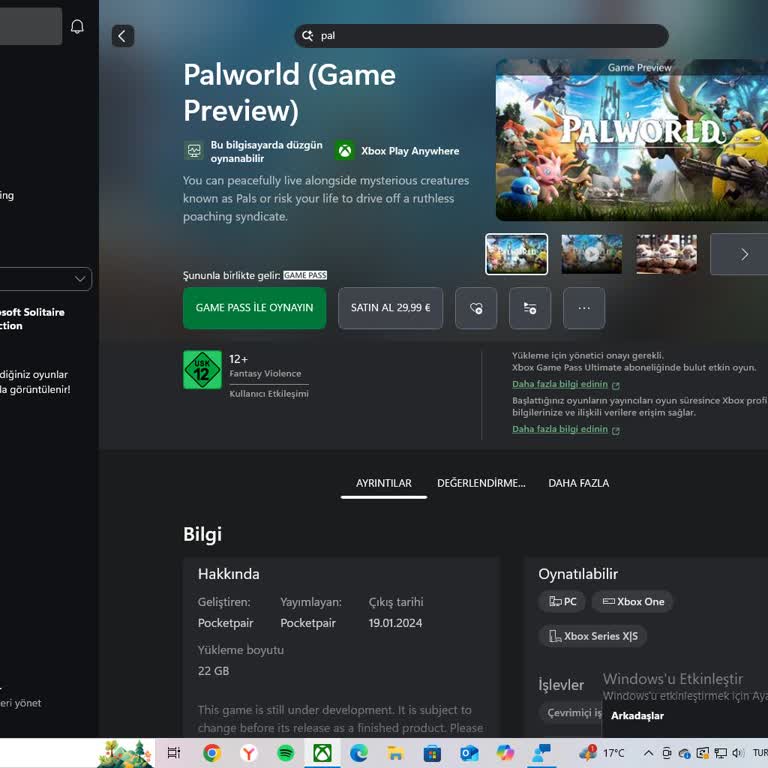Click the GAME PASS badge label

click(x=305, y=275)
